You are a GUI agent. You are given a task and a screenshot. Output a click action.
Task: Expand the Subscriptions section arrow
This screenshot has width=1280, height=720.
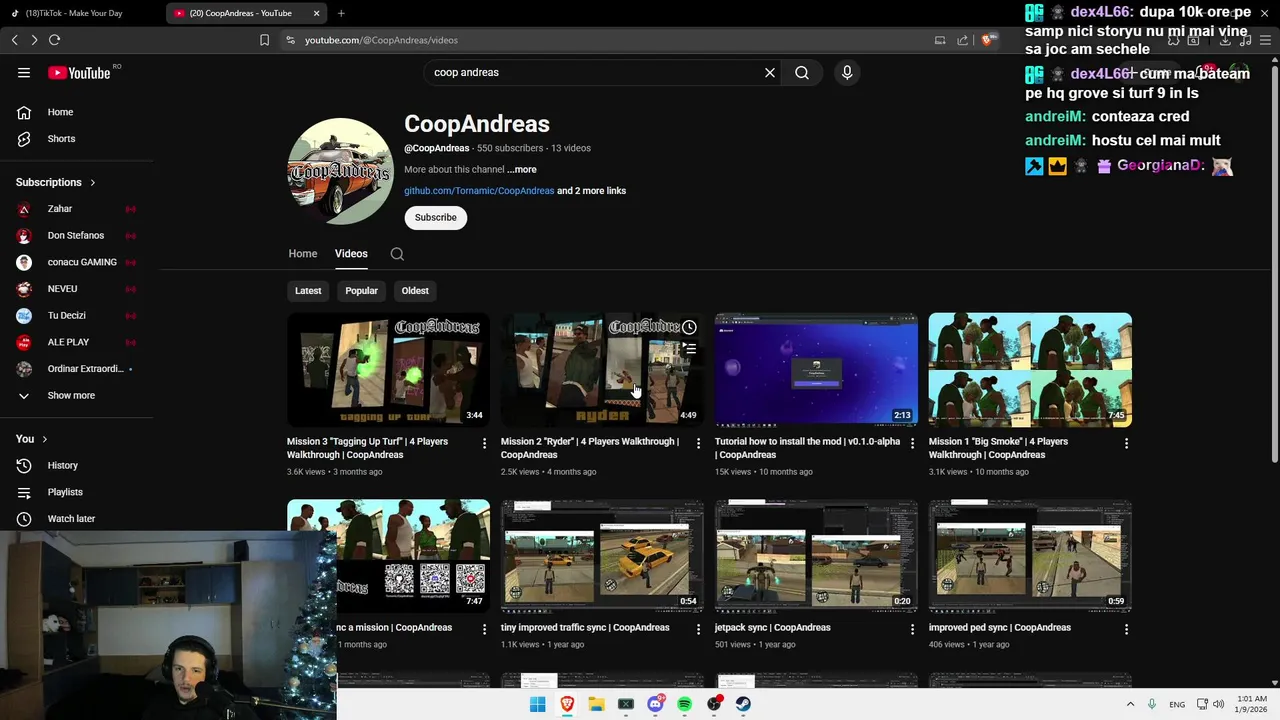click(x=92, y=183)
